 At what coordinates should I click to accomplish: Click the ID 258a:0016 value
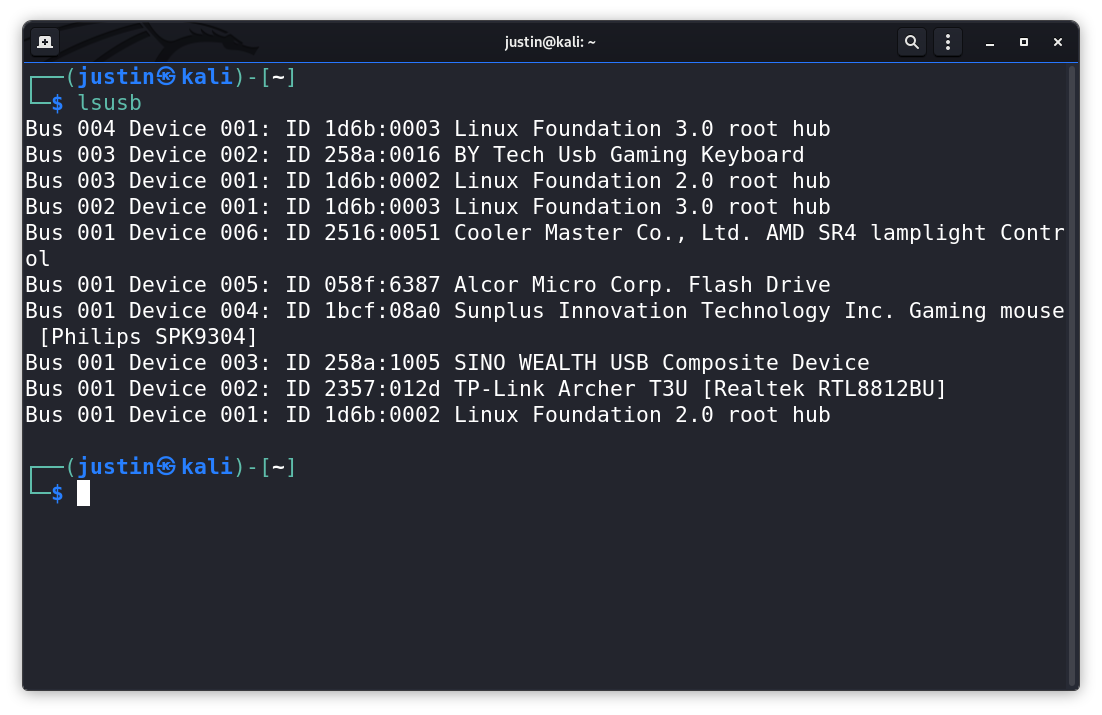[382, 155]
